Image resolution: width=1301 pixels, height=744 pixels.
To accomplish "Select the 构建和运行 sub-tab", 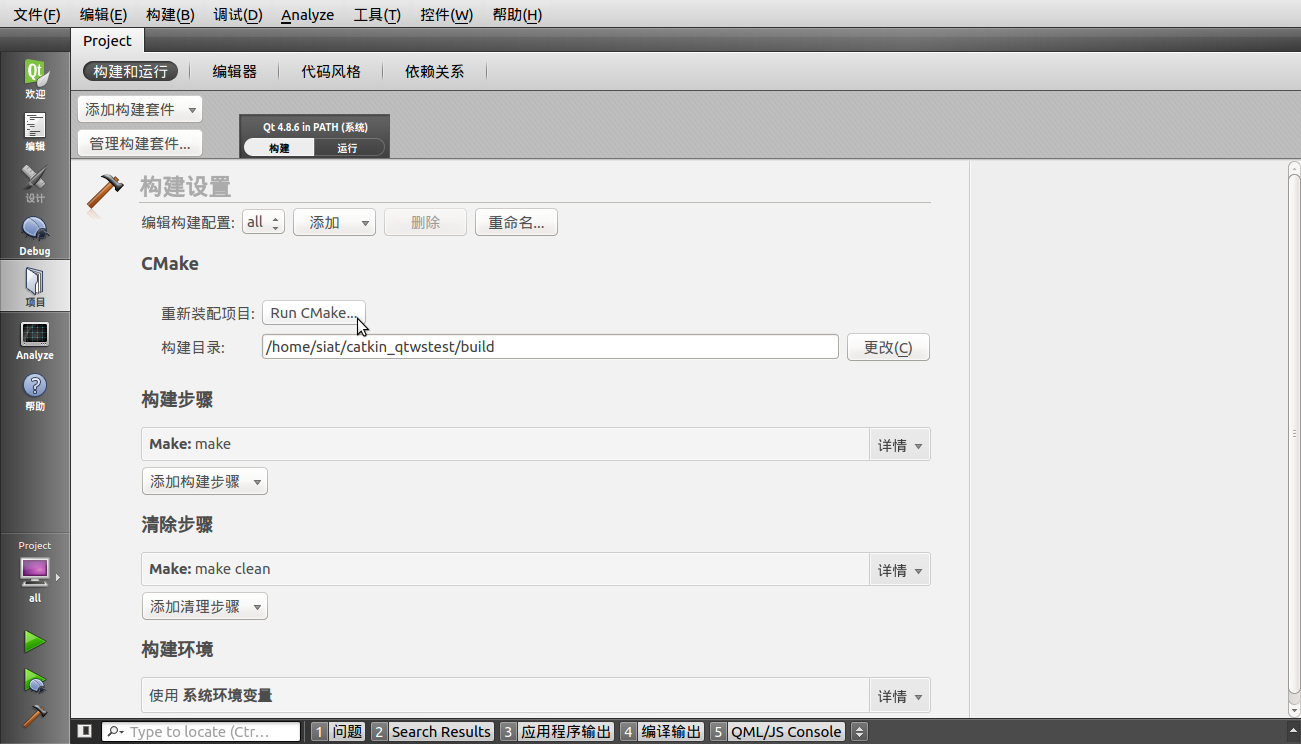I will (x=130, y=71).
